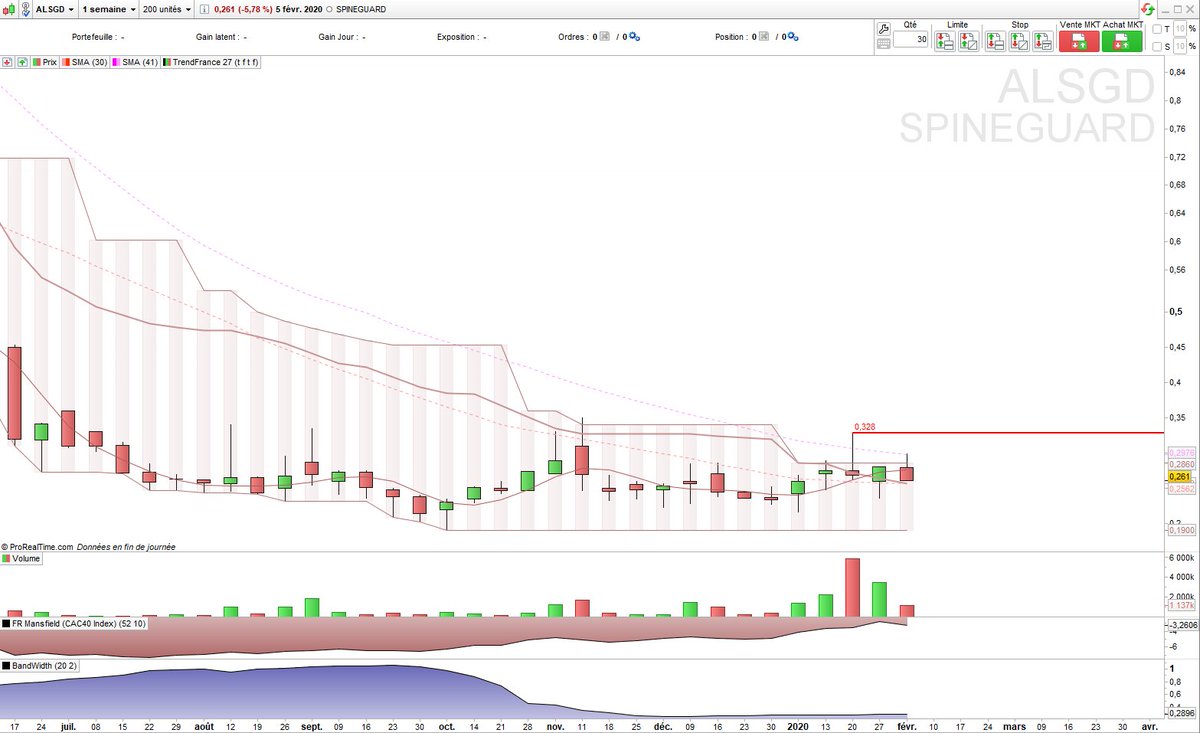The height and width of the screenshot is (733, 1200).
Task: Maximize the chart window
Action: [x=1178, y=10]
